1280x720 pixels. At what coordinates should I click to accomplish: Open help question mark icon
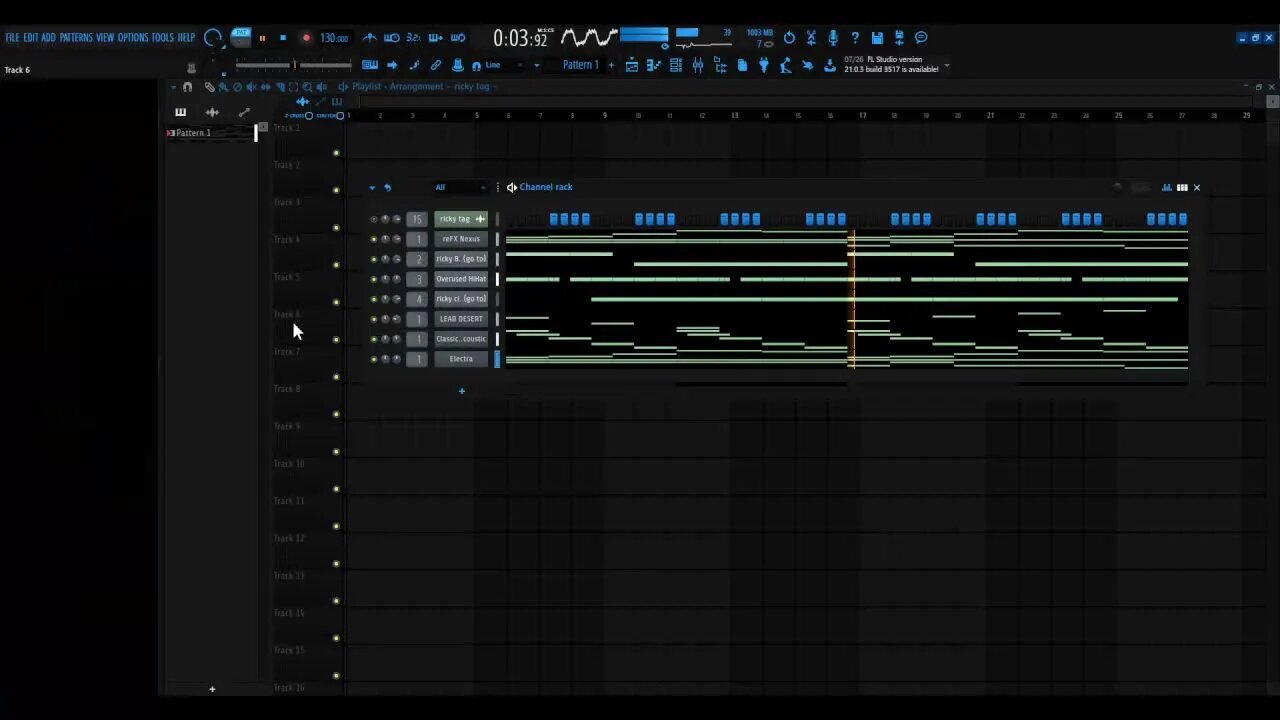point(855,38)
